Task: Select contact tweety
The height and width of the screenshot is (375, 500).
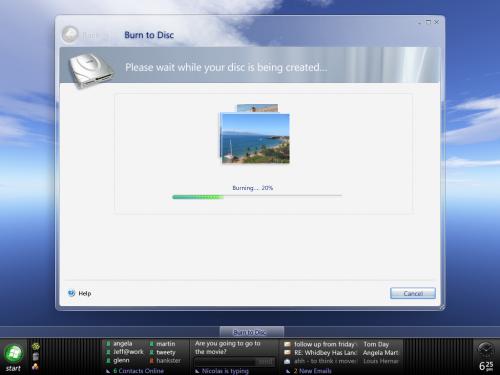Action: click(x=166, y=352)
